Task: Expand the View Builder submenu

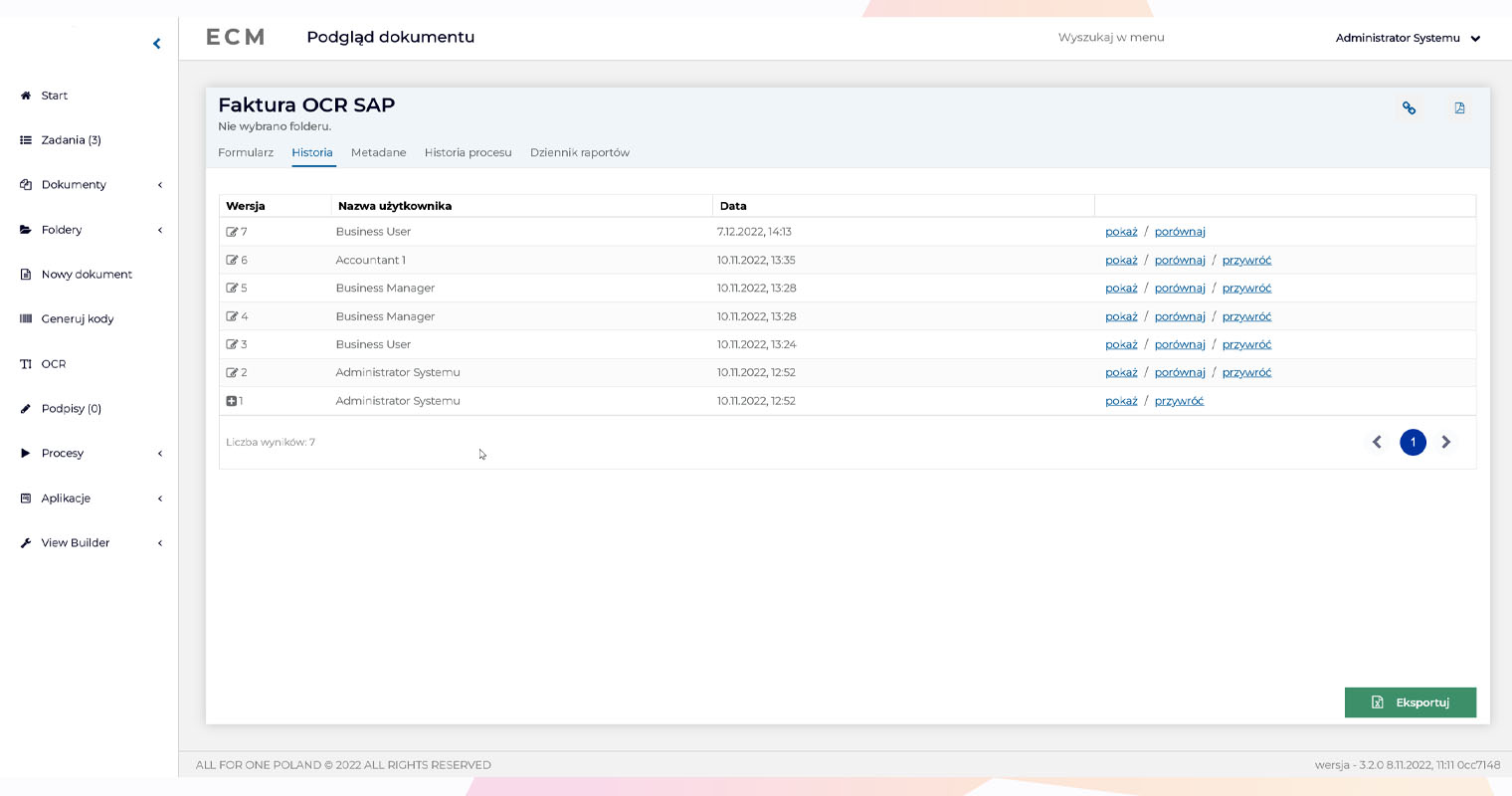Action: pos(159,543)
